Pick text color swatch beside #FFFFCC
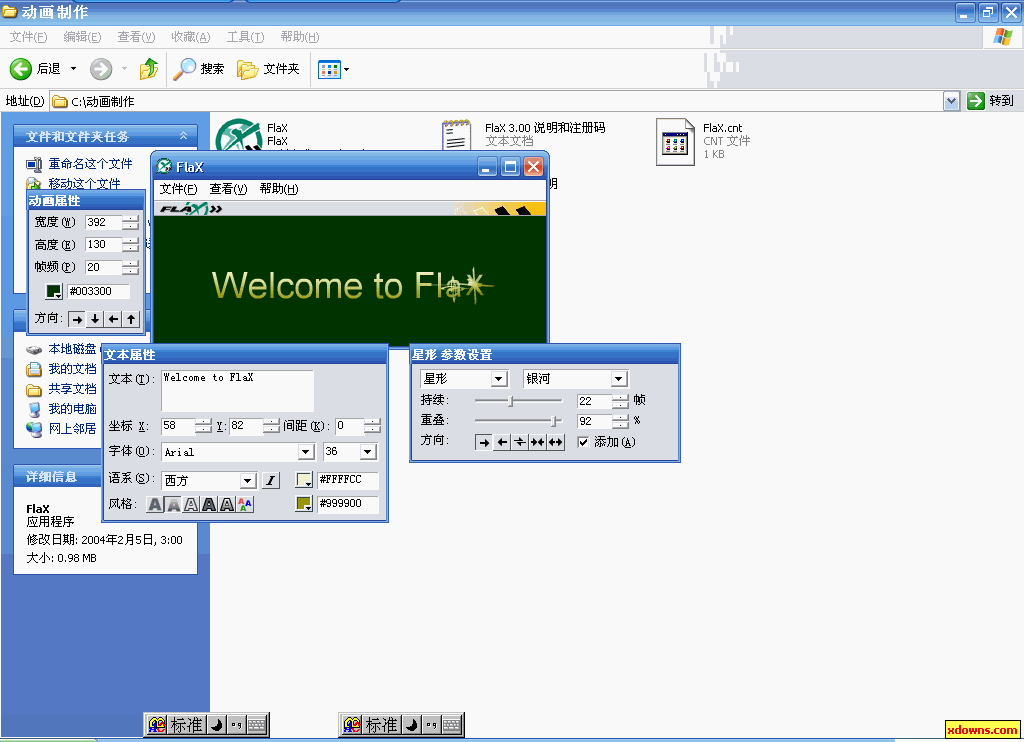Viewport: 1024px width, 742px height. click(x=304, y=480)
